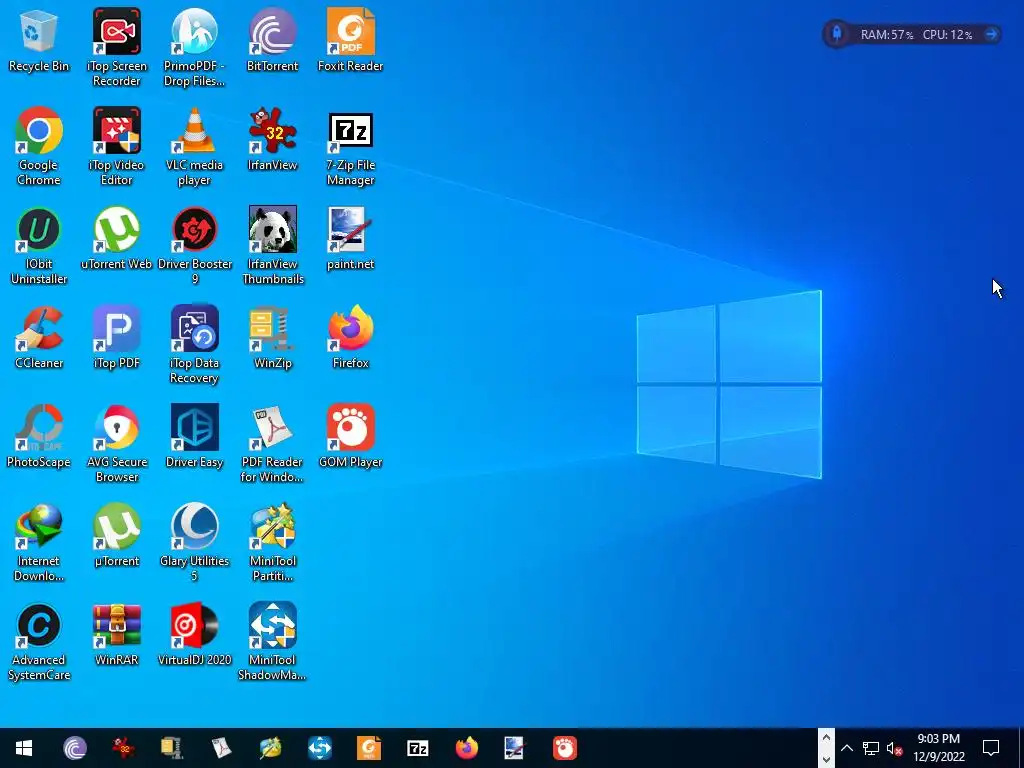Open GOM Player from the taskbar

pyautogui.click(x=564, y=748)
